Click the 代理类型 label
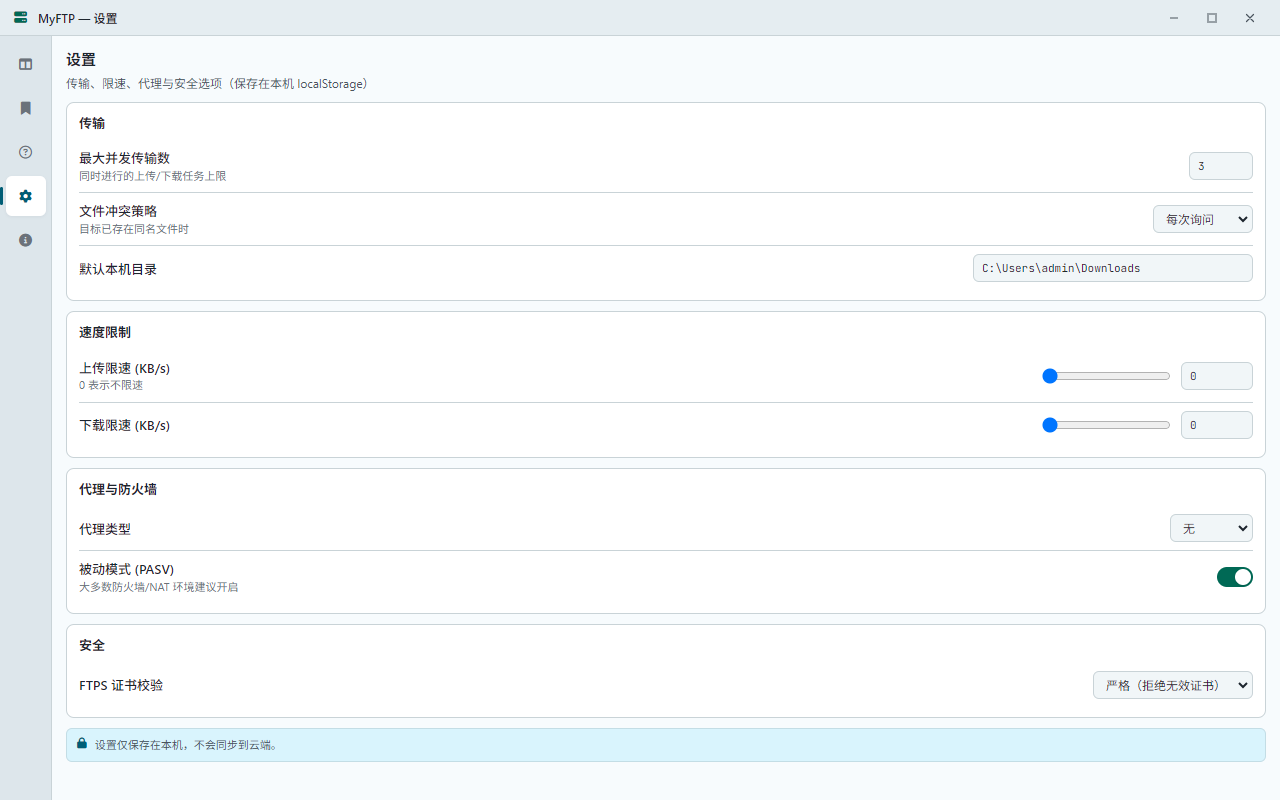This screenshot has height=800, width=1280. [105, 529]
